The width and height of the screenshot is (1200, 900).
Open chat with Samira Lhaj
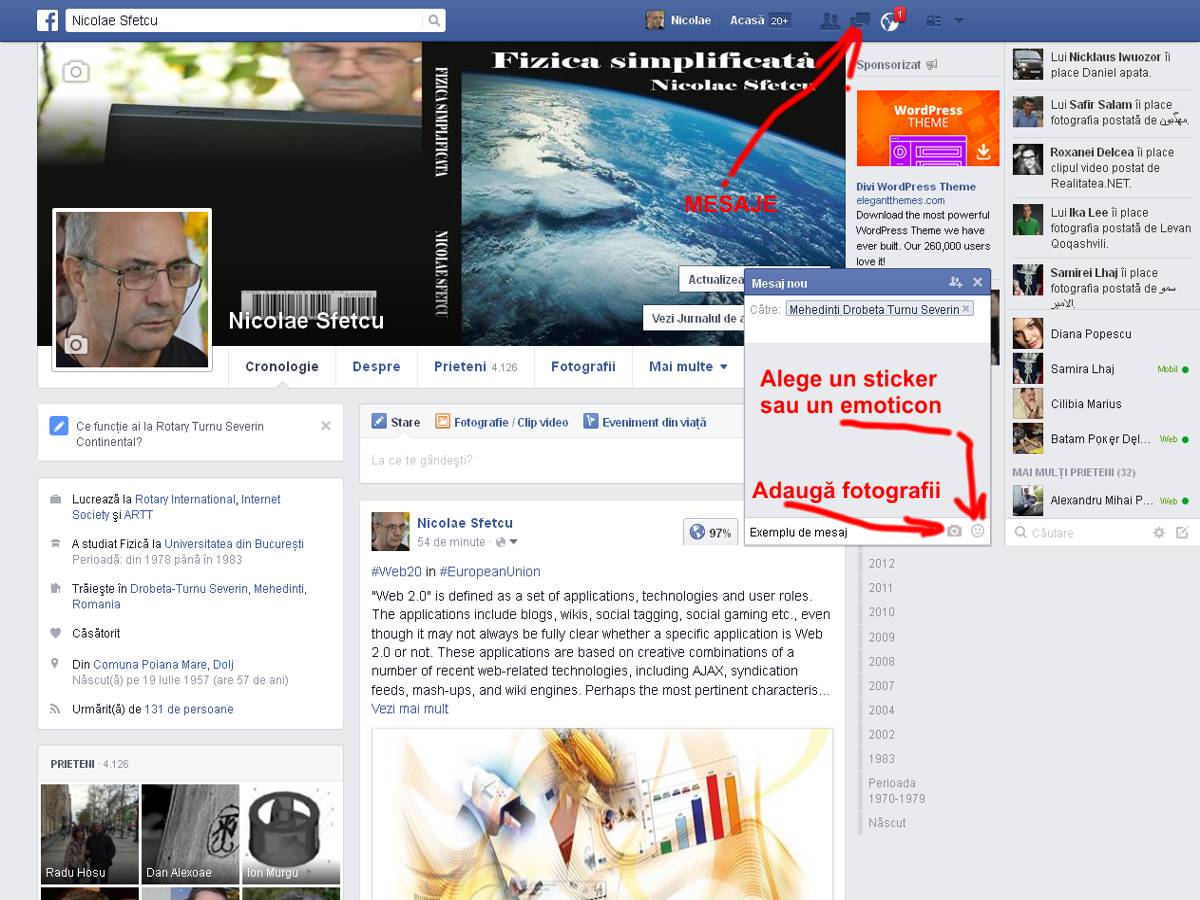pyautogui.click(x=1102, y=369)
